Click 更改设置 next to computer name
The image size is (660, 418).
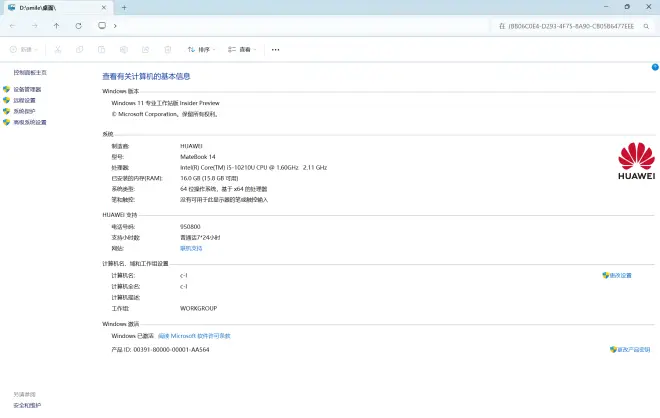[620, 275]
